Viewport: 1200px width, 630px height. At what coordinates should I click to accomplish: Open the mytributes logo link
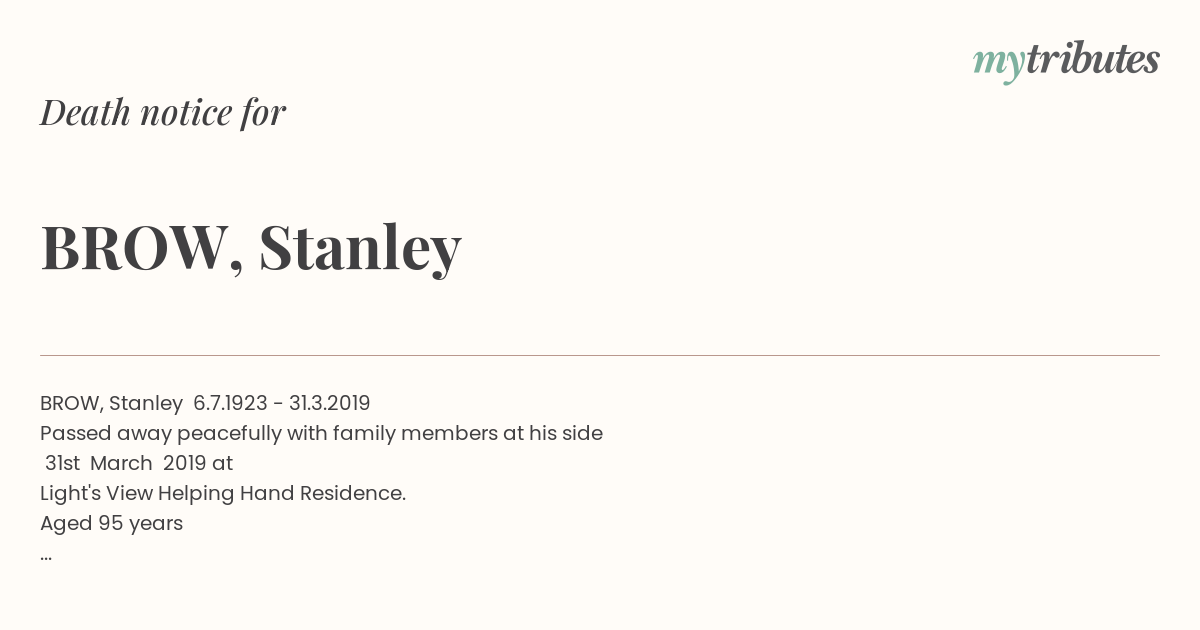[x=1066, y=61]
